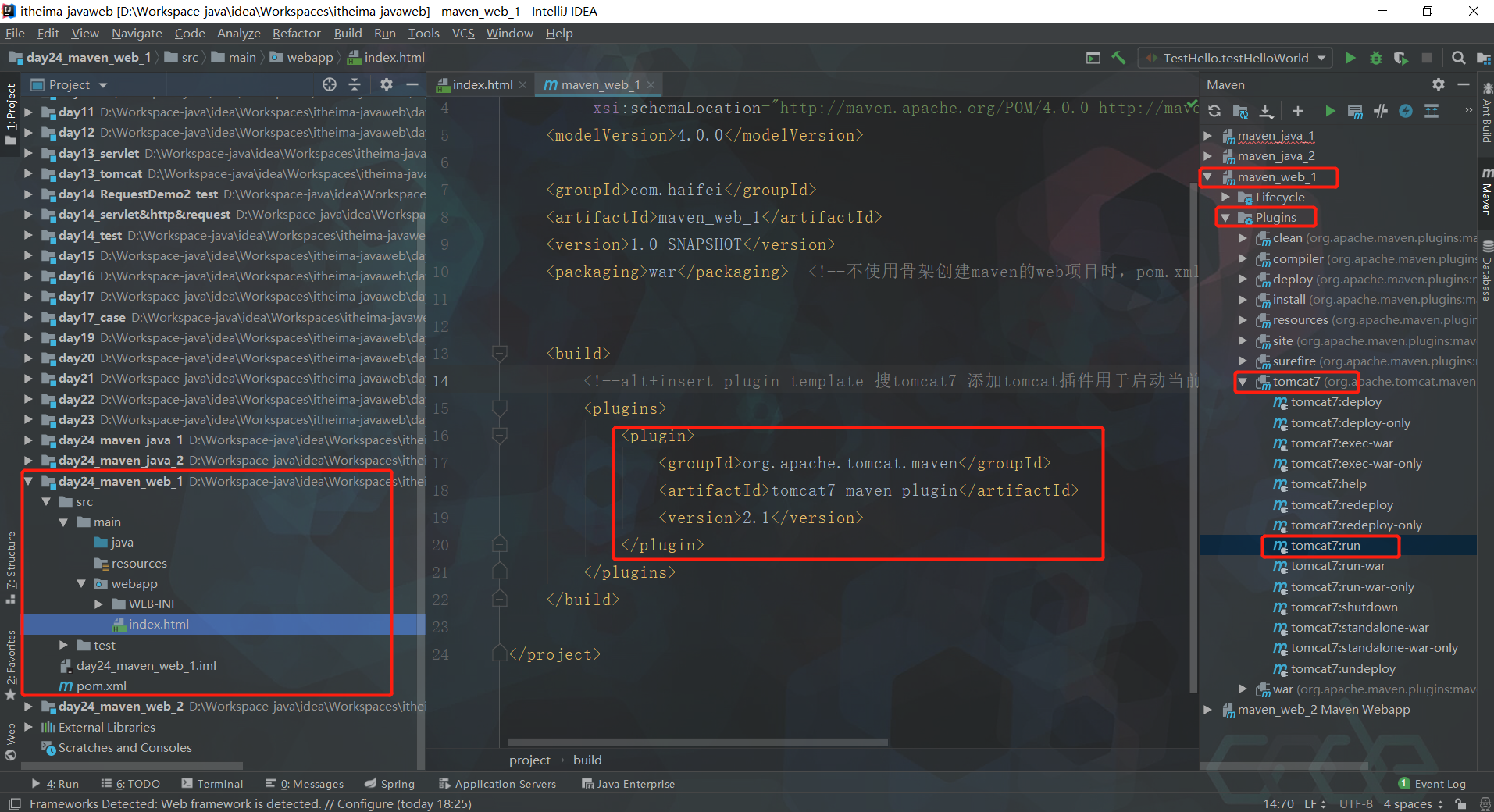The width and height of the screenshot is (1494, 812).
Task: Open Maven panel settings gear
Action: click(1439, 84)
